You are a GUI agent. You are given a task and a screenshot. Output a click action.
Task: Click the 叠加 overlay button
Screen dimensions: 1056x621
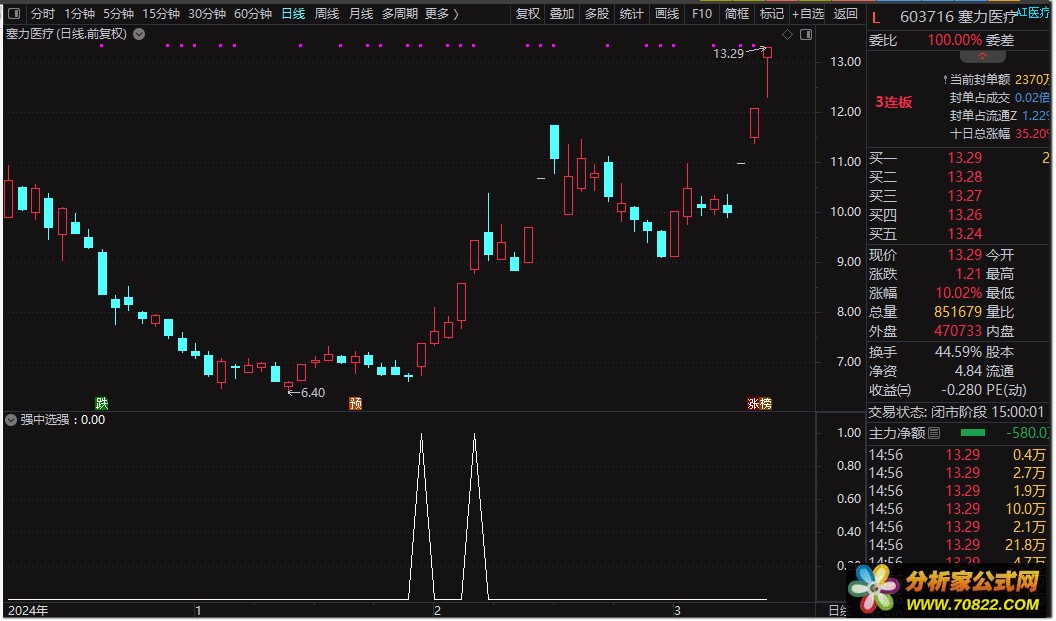pyautogui.click(x=562, y=13)
